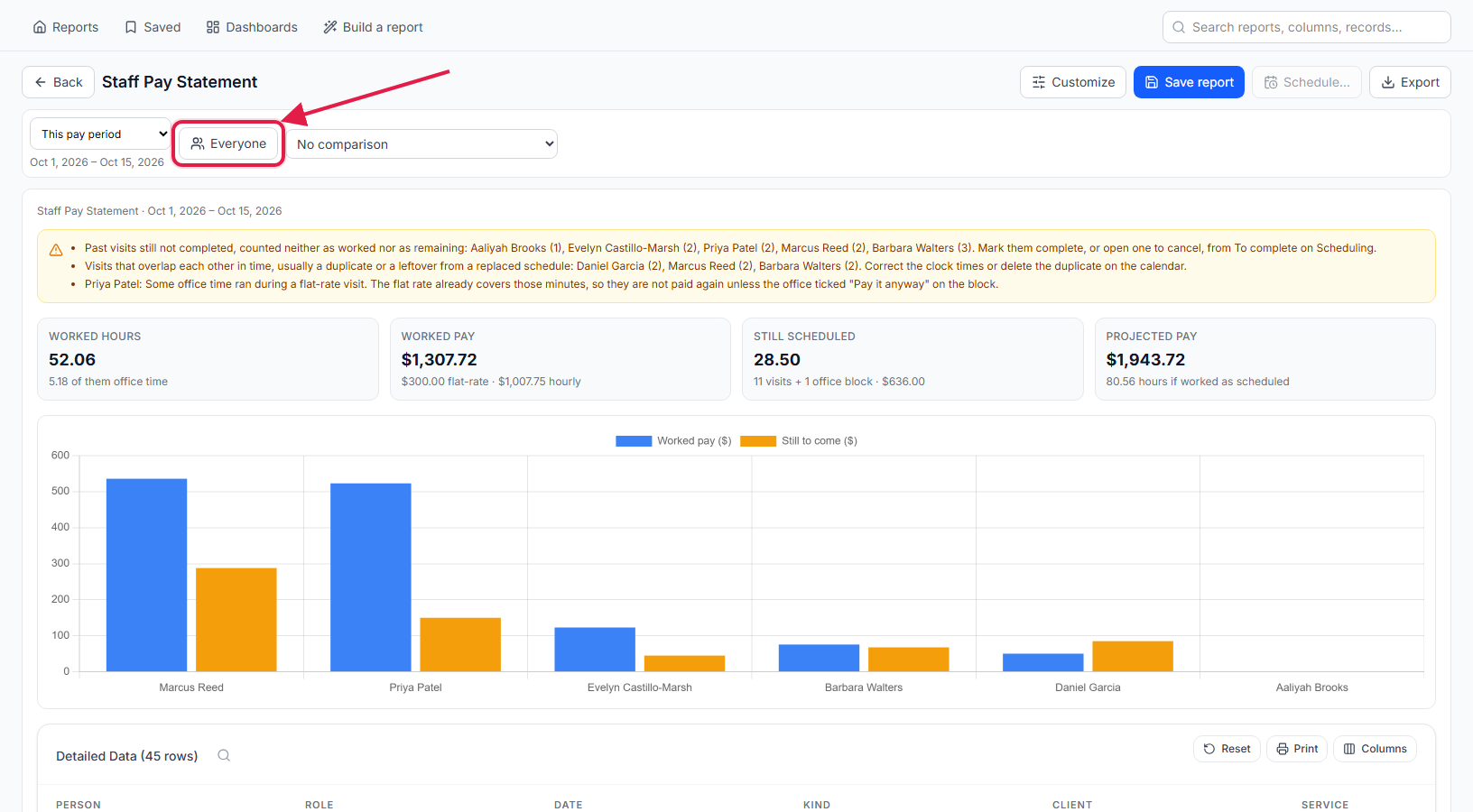The width and height of the screenshot is (1473, 812).
Task: Click the Projected Pay $1,943.72 card
Action: (1265, 359)
